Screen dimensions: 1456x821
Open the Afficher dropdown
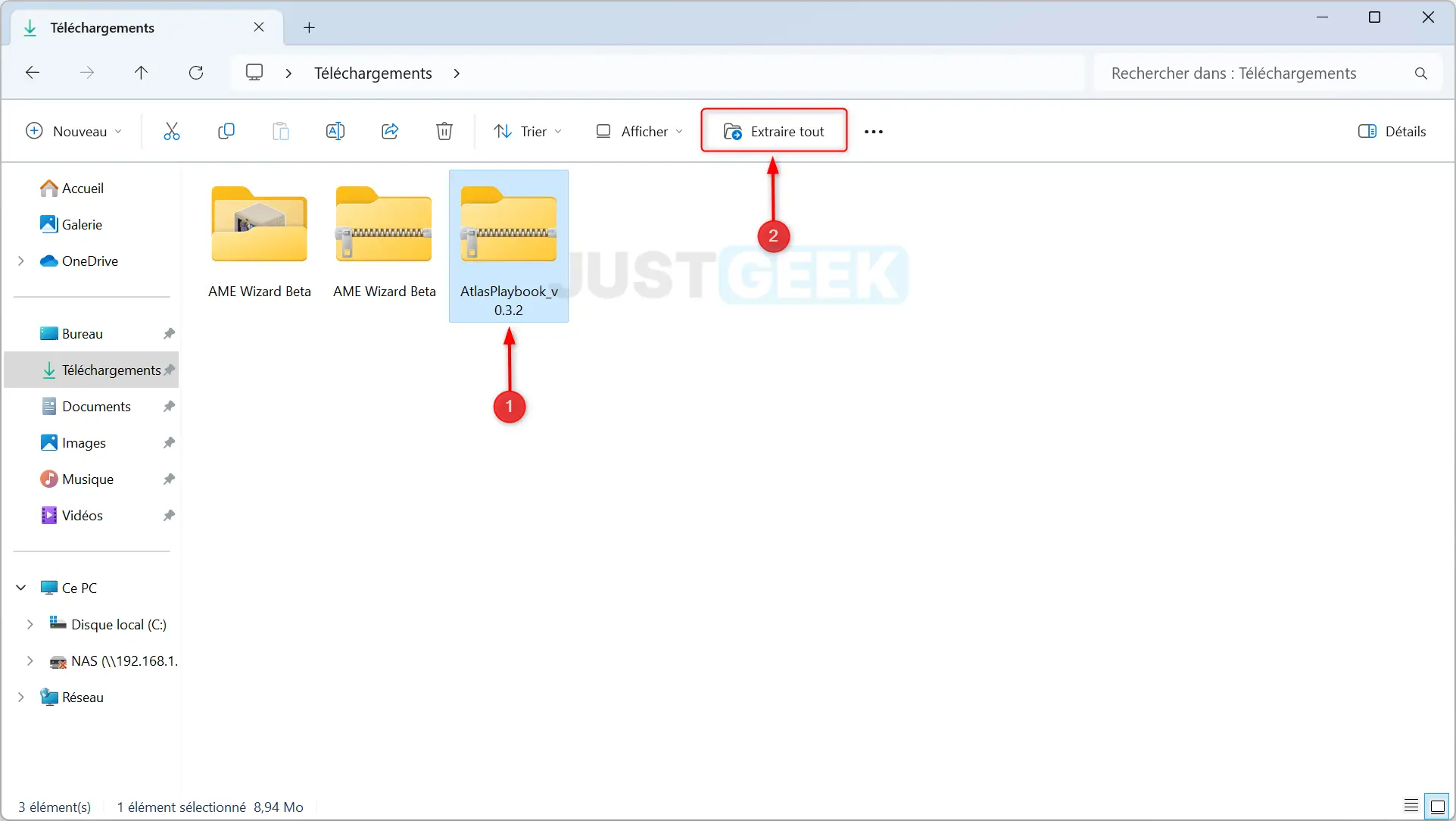pyautogui.click(x=639, y=131)
